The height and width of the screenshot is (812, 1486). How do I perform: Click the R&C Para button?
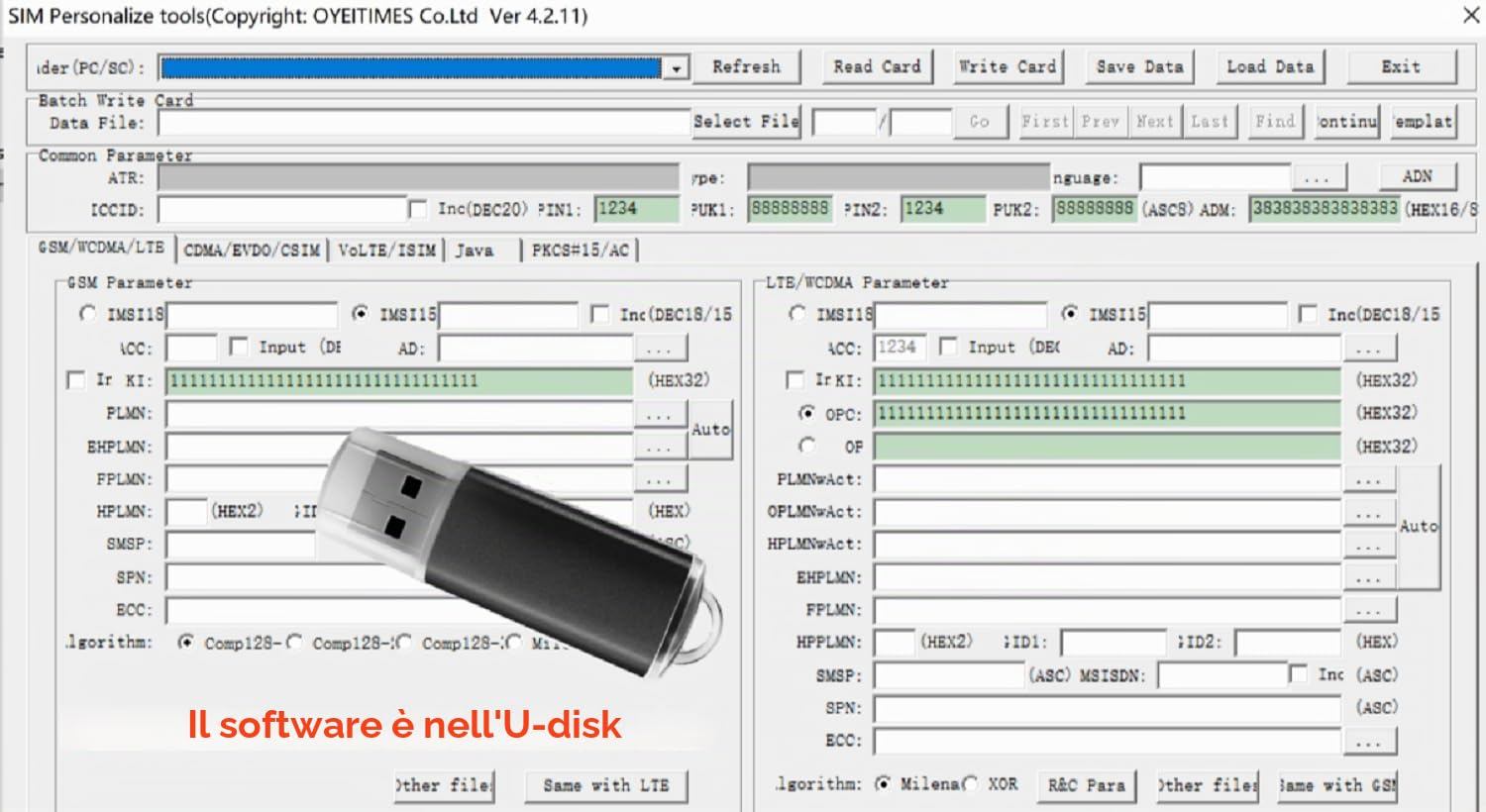1086,785
